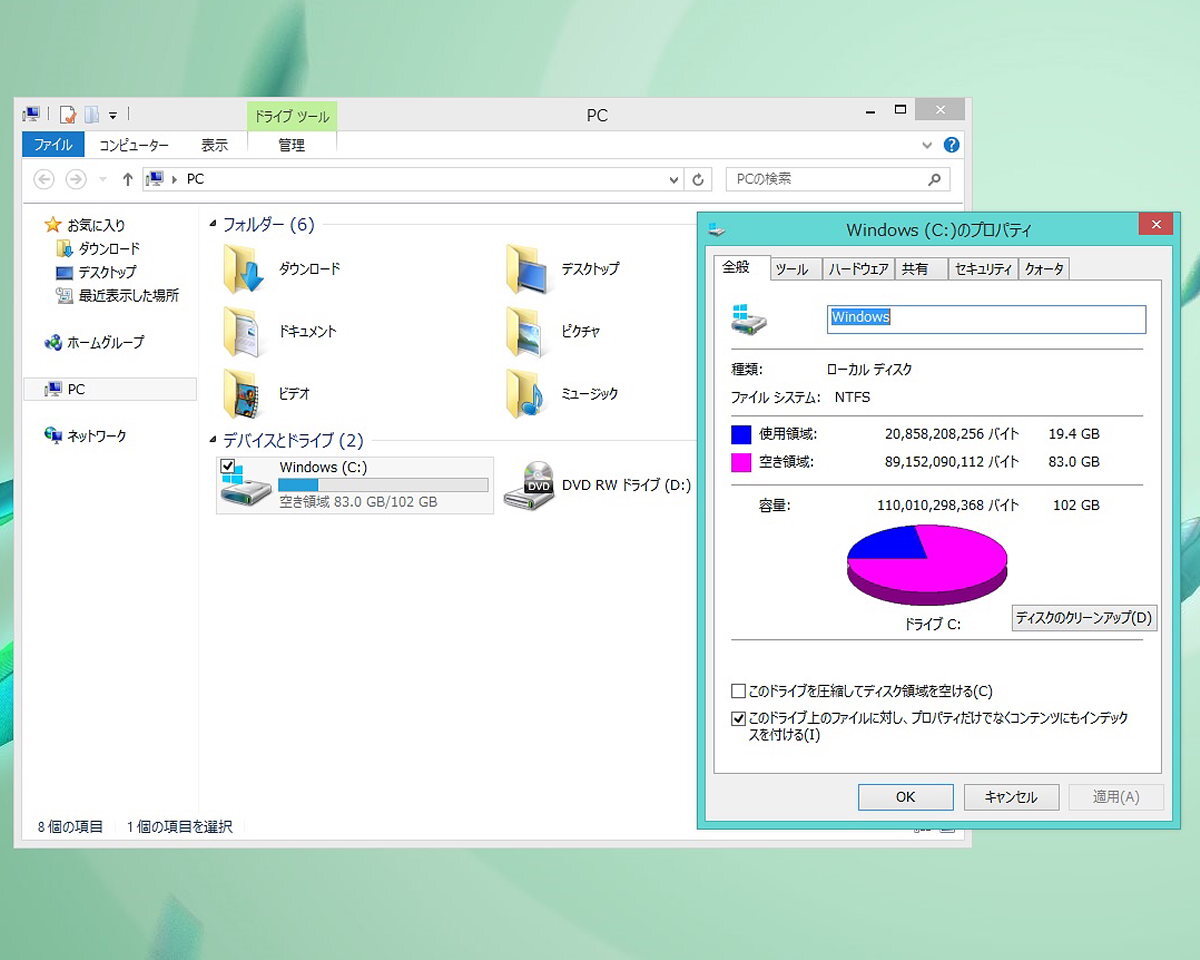Uncheck the Windows (C:) item checkbox
The image size is (1200, 960).
click(227, 467)
